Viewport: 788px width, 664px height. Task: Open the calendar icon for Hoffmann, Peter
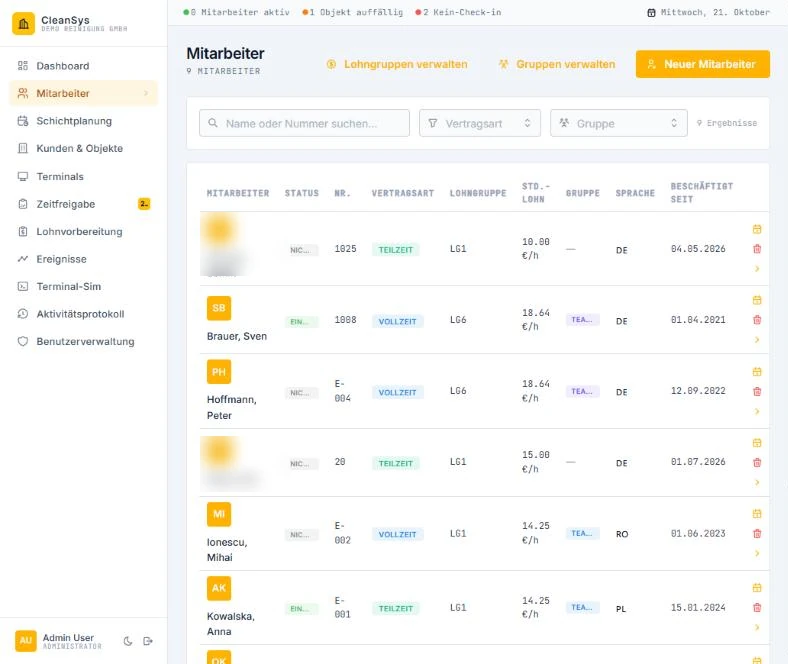(757, 372)
